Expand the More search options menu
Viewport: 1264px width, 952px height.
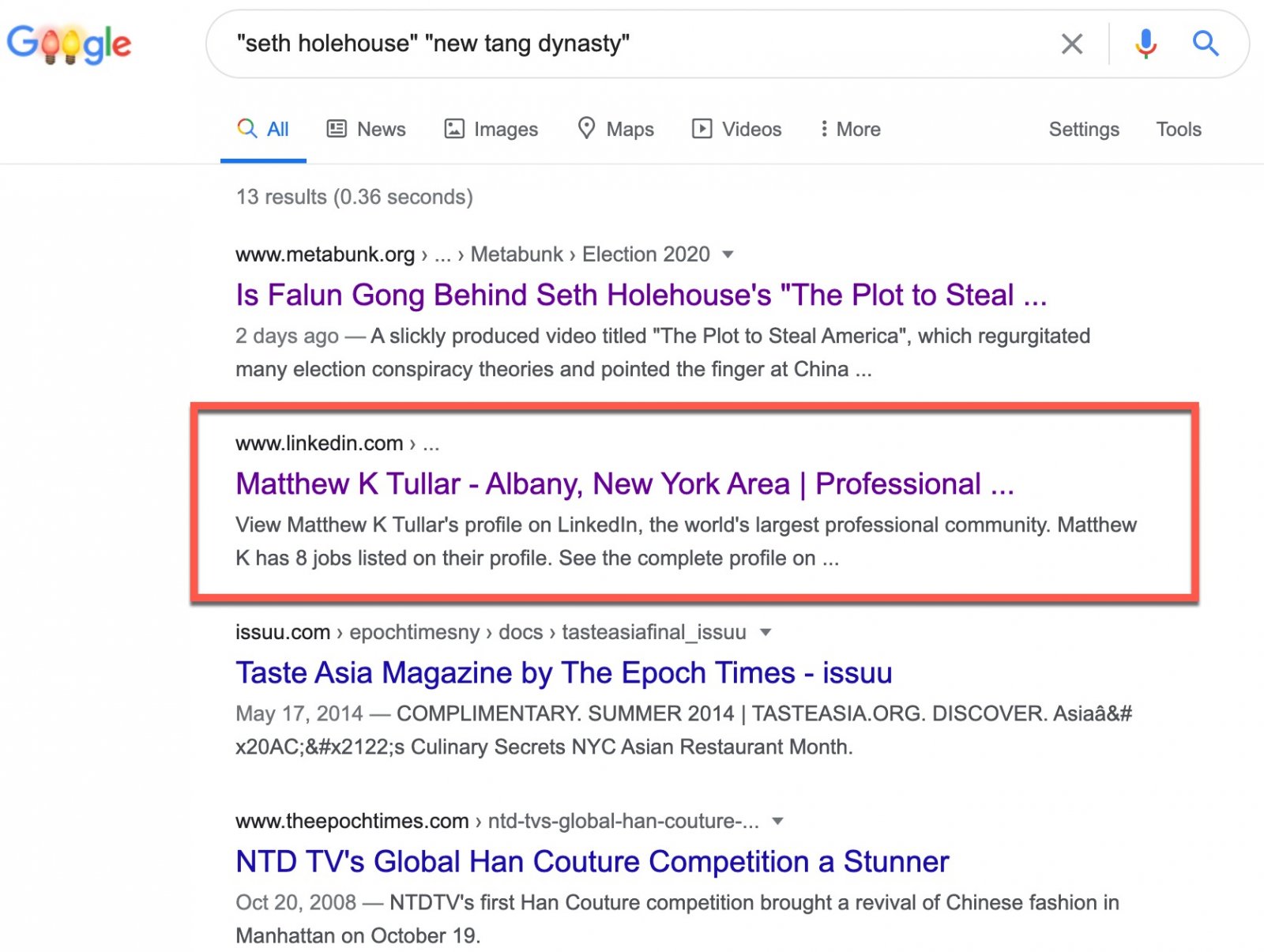point(850,129)
